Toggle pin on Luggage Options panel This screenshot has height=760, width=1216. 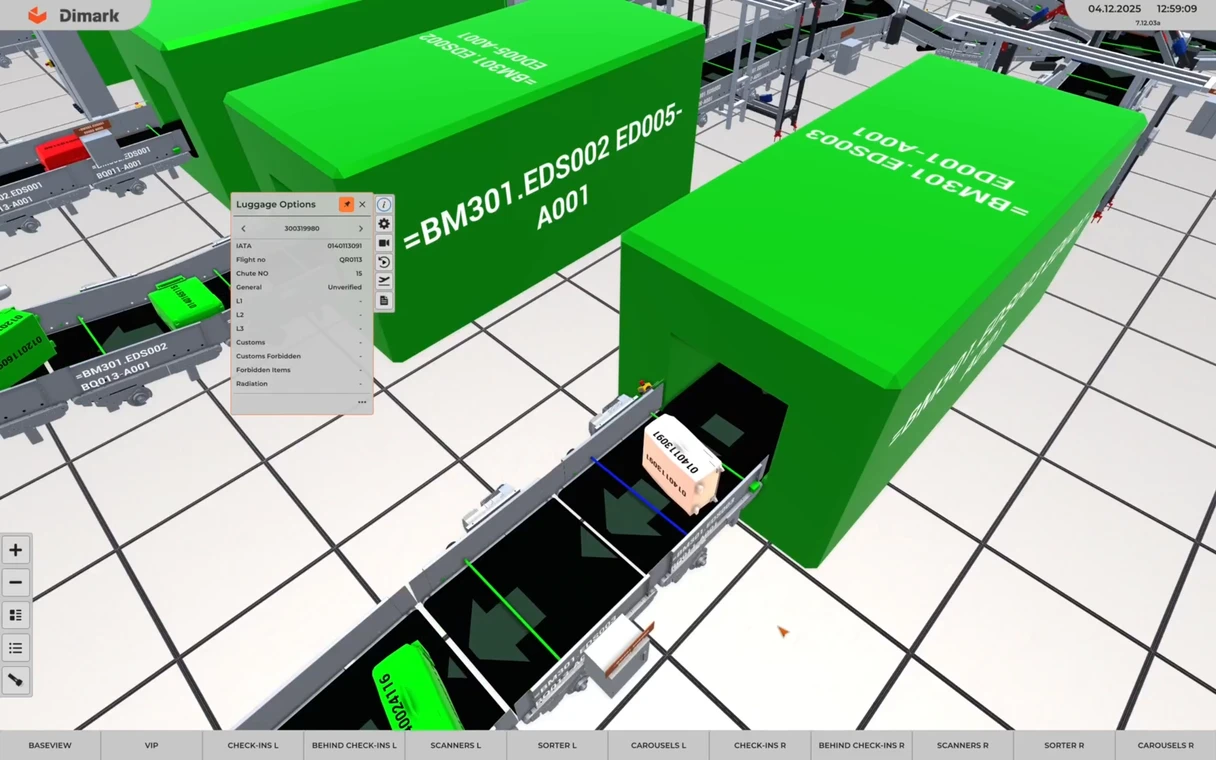(346, 204)
